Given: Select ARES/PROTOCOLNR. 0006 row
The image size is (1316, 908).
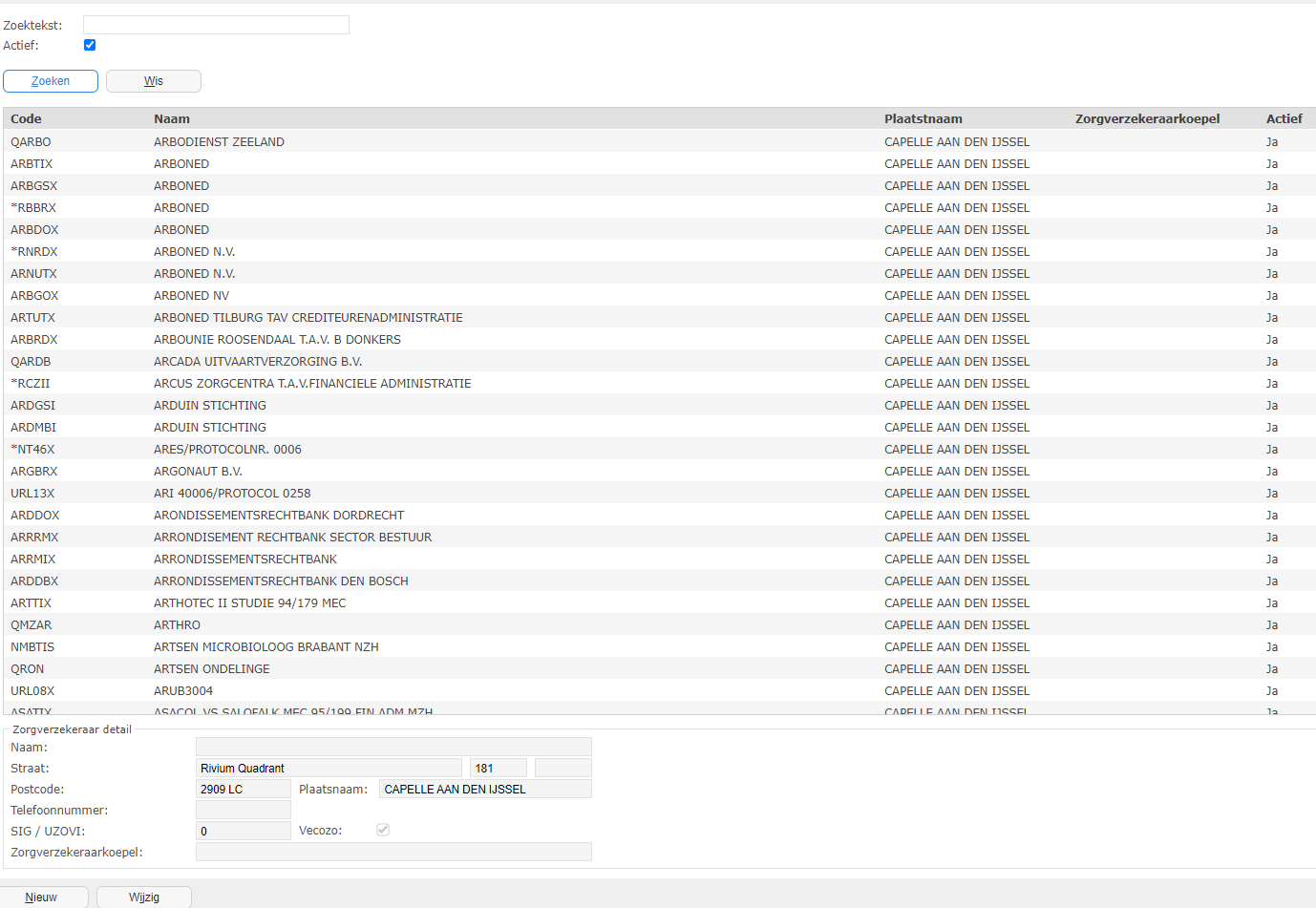Looking at the screenshot, I should (x=659, y=449).
